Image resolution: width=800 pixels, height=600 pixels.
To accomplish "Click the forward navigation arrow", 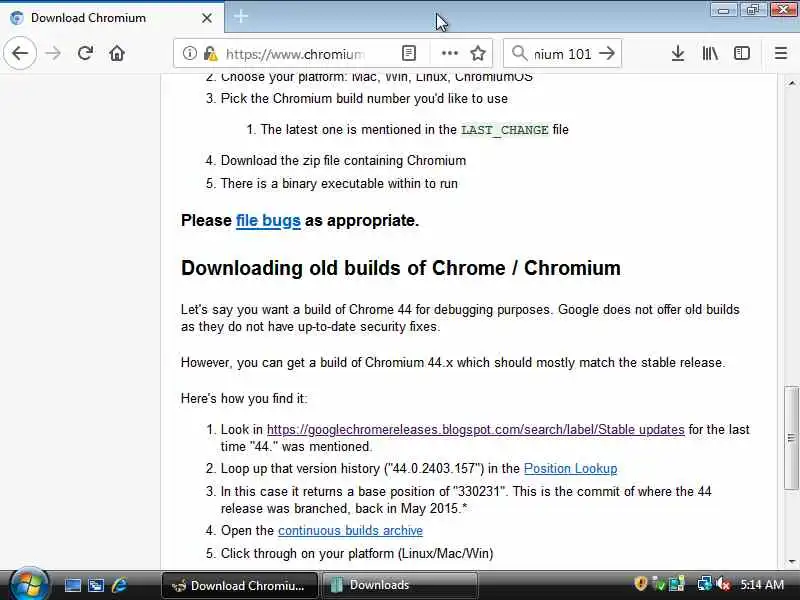I will pos(53,53).
